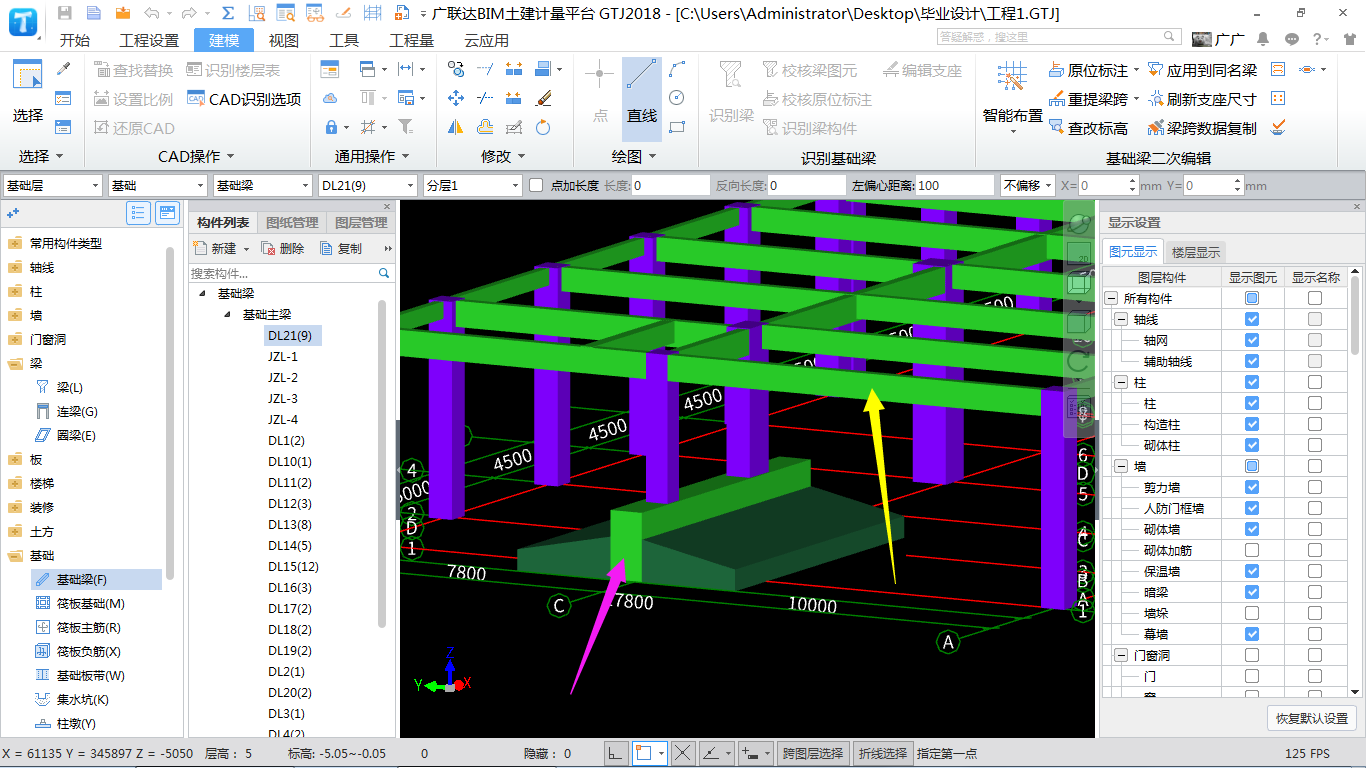The height and width of the screenshot is (768, 1366).
Task: Click the Rotate tool icon in 修改 group
Action: (x=543, y=127)
